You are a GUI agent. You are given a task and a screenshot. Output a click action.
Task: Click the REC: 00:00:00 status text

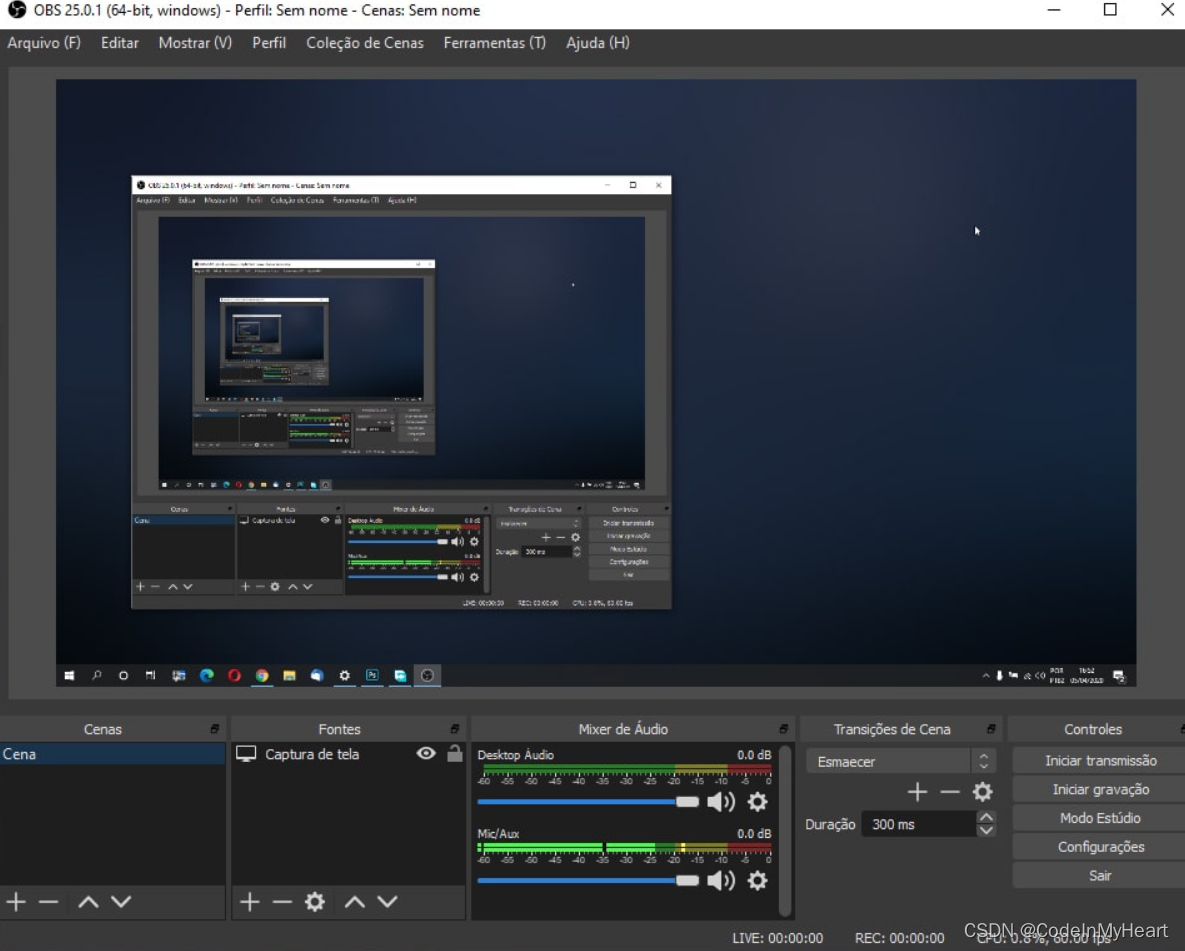pos(899,937)
